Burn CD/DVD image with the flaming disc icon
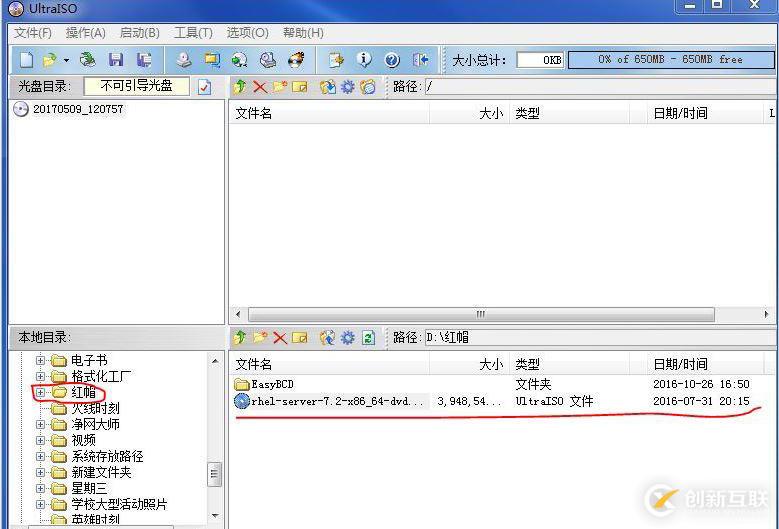Screen dimensions: 779x529 (x=297, y=60)
